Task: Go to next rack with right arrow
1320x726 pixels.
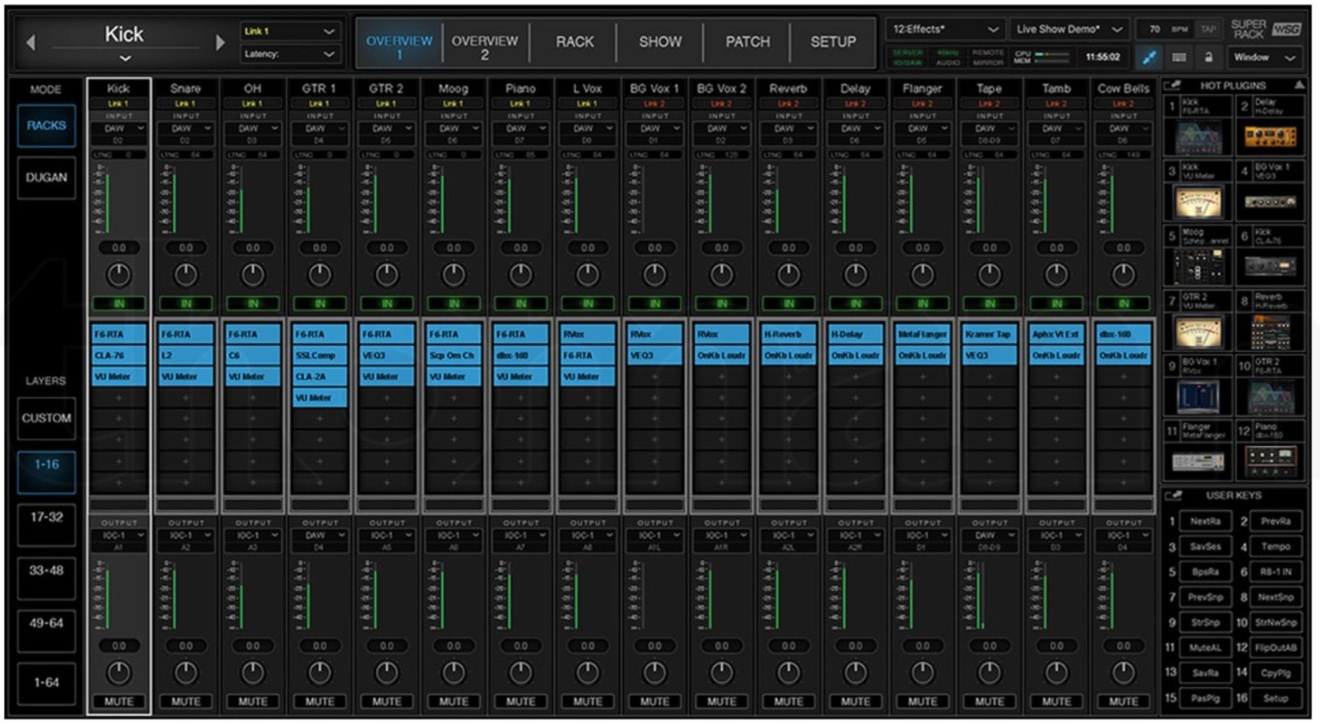Action: pyautogui.click(x=220, y=43)
